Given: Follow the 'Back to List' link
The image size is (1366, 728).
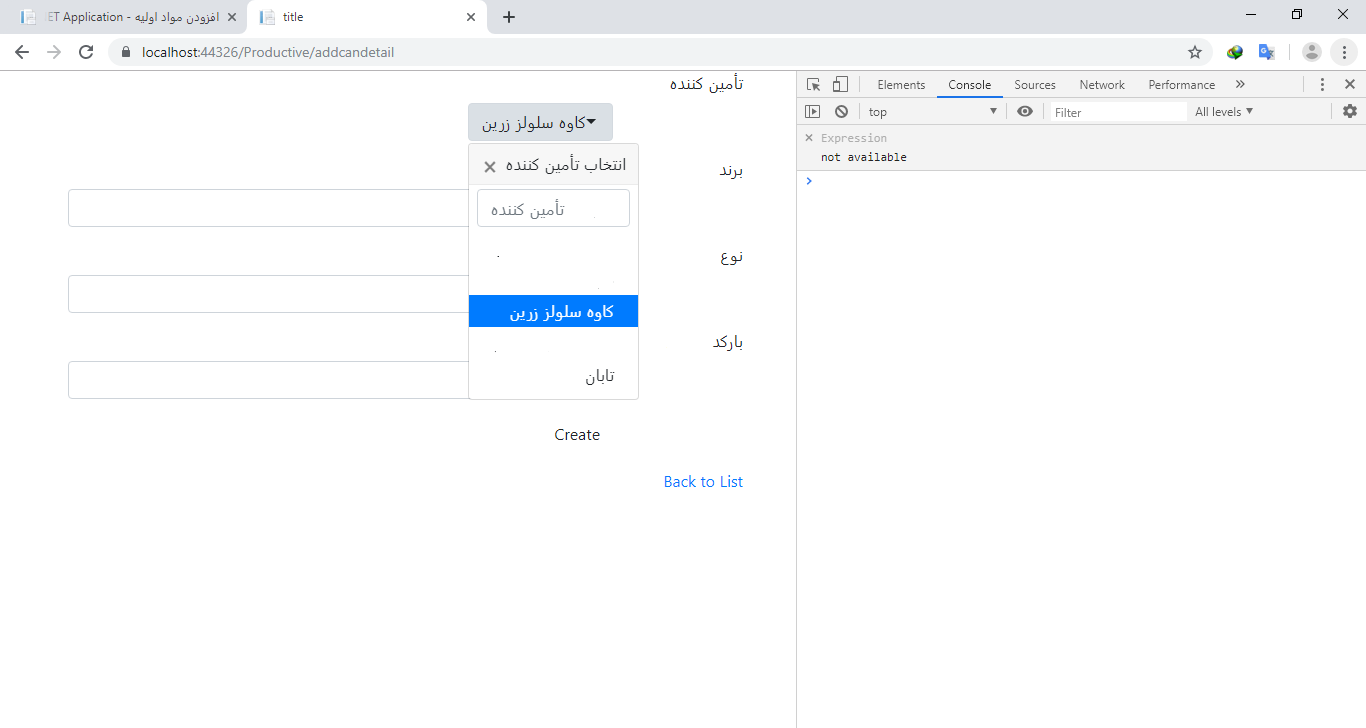Looking at the screenshot, I should pyautogui.click(x=703, y=482).
